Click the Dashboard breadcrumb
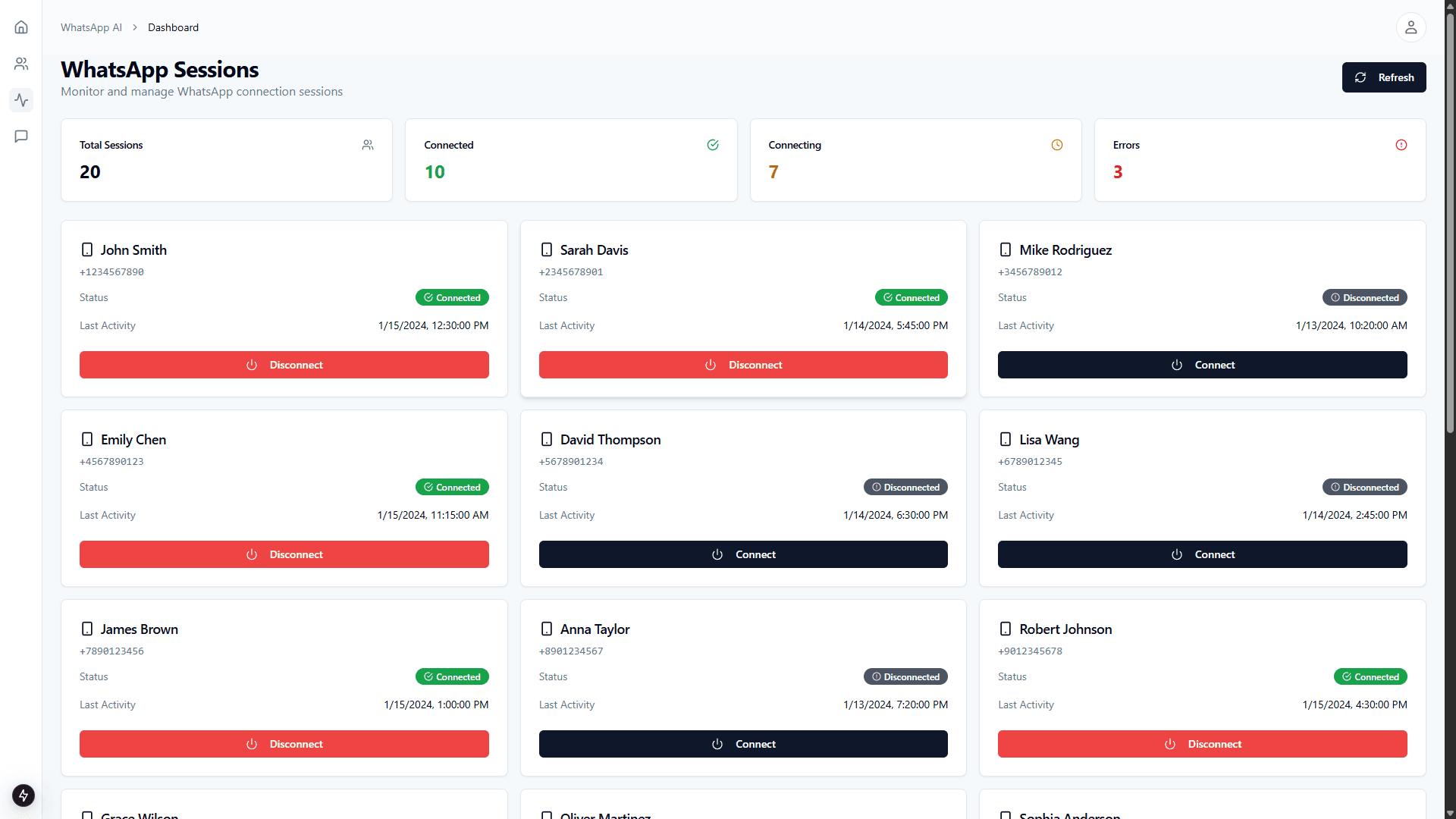 click(x=173, y=27)
